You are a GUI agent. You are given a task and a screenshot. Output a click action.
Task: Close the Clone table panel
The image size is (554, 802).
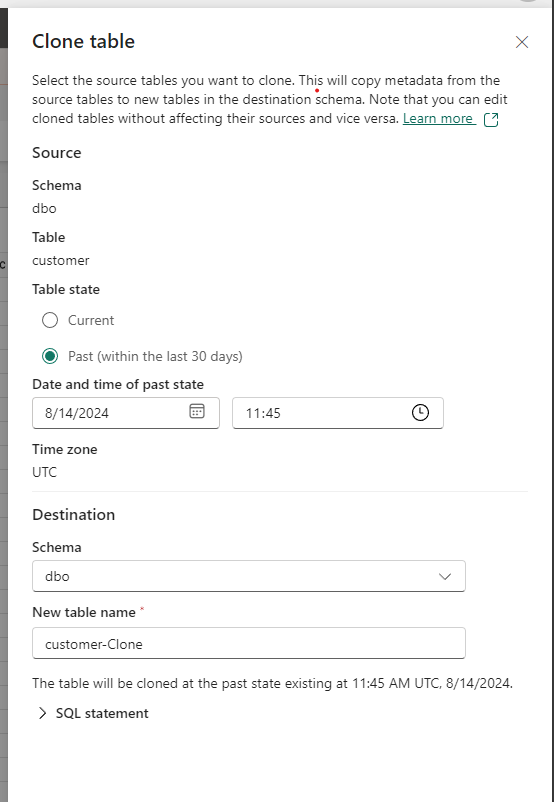522,42
